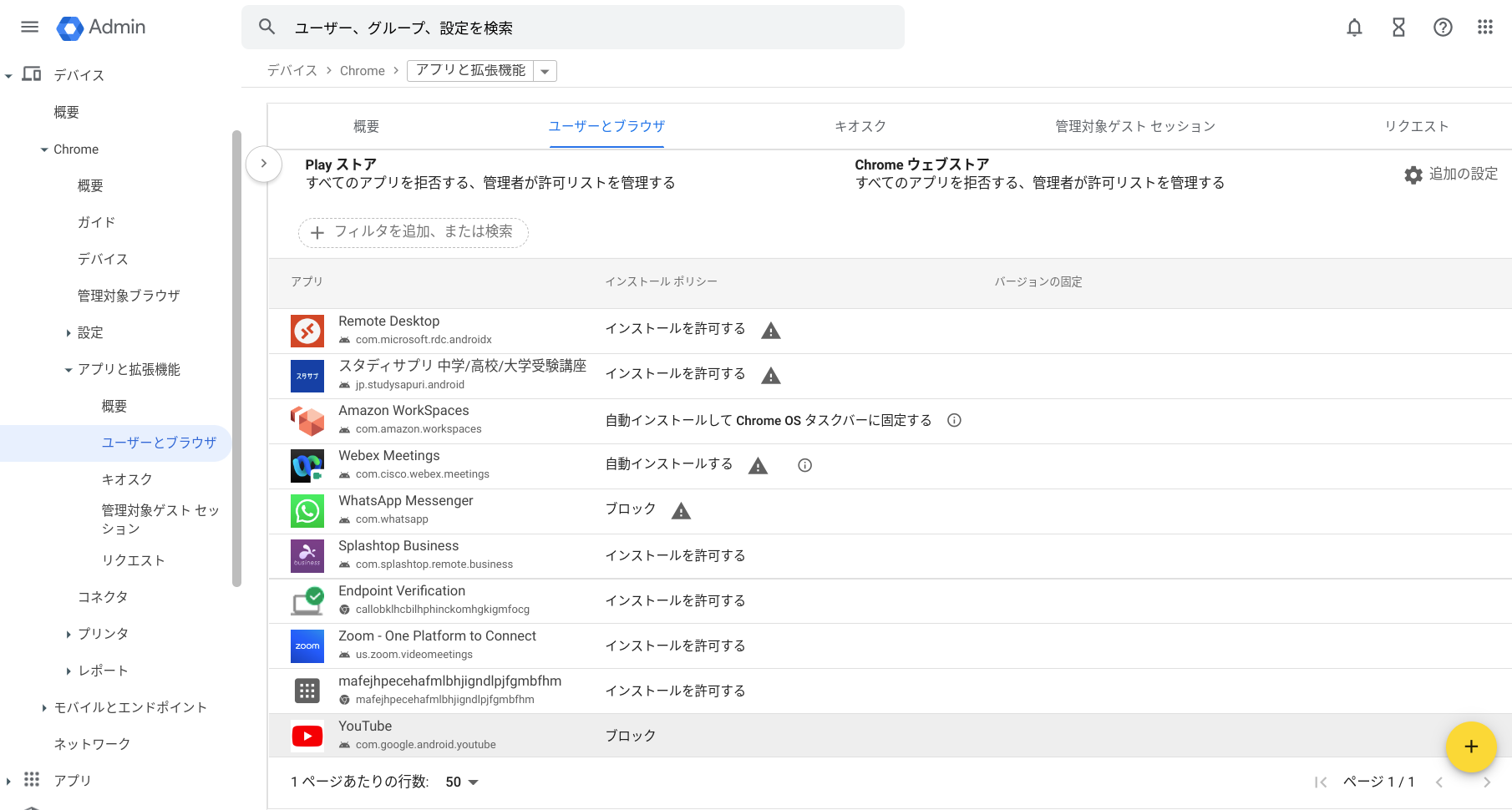Click the additional settings gear icon
This screenshot has height=810, width=1512.
1413,175
